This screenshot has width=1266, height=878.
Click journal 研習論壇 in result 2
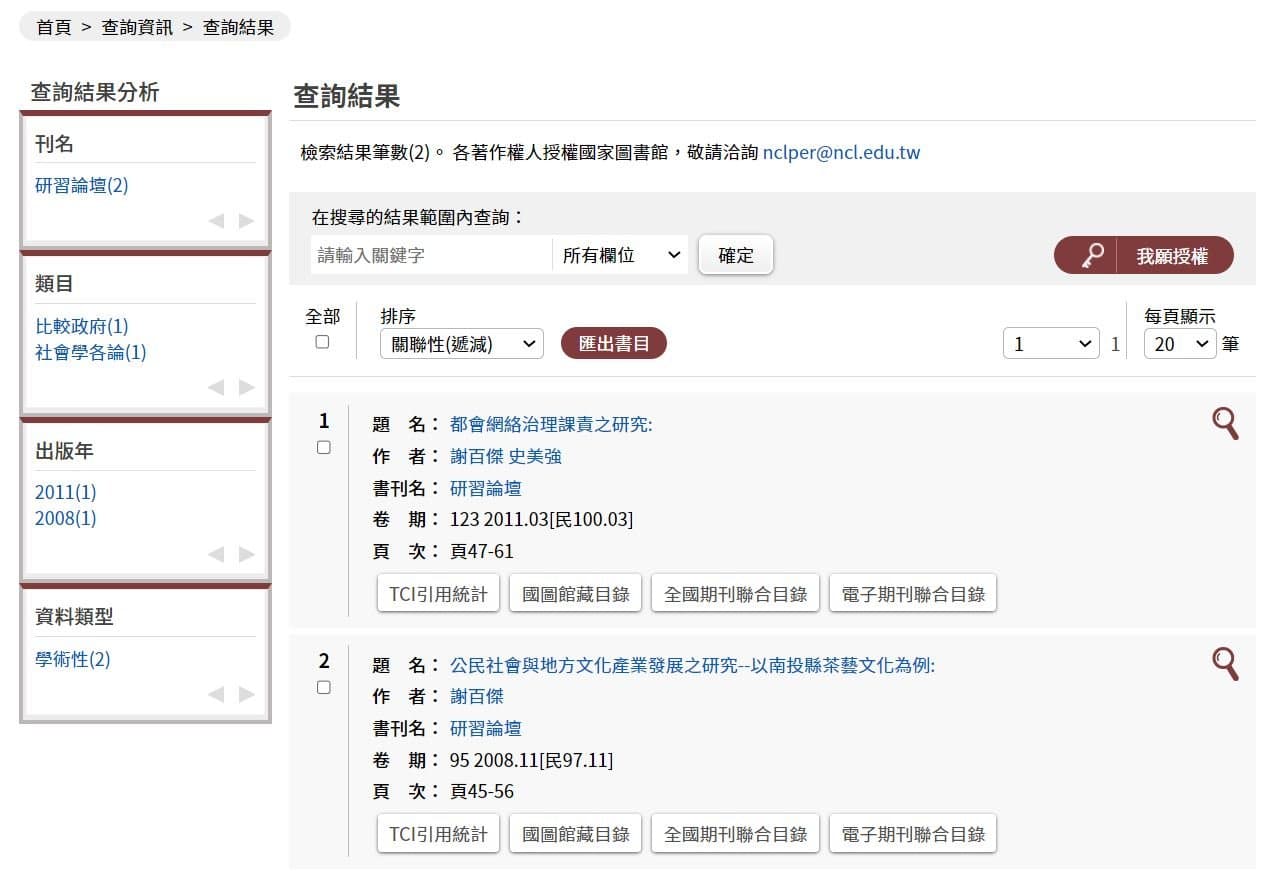486,728
